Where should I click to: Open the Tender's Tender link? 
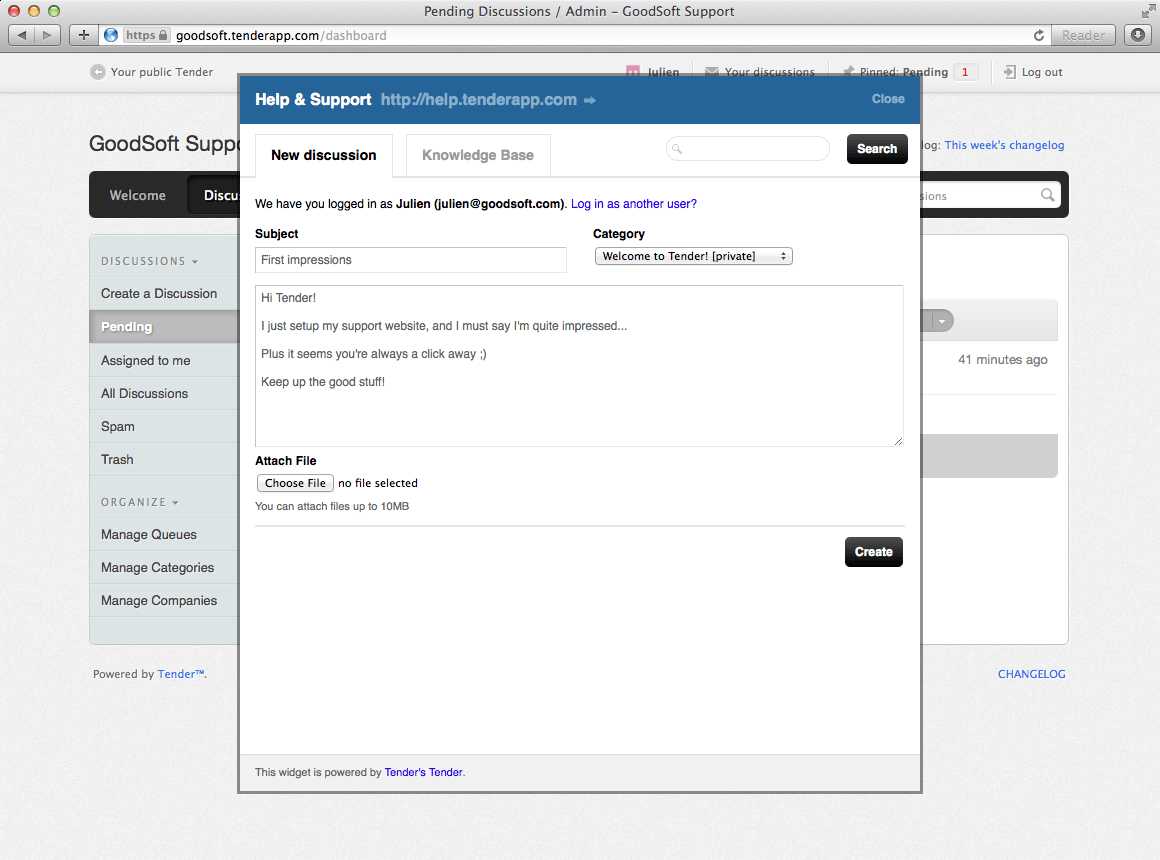click(423, 772)
